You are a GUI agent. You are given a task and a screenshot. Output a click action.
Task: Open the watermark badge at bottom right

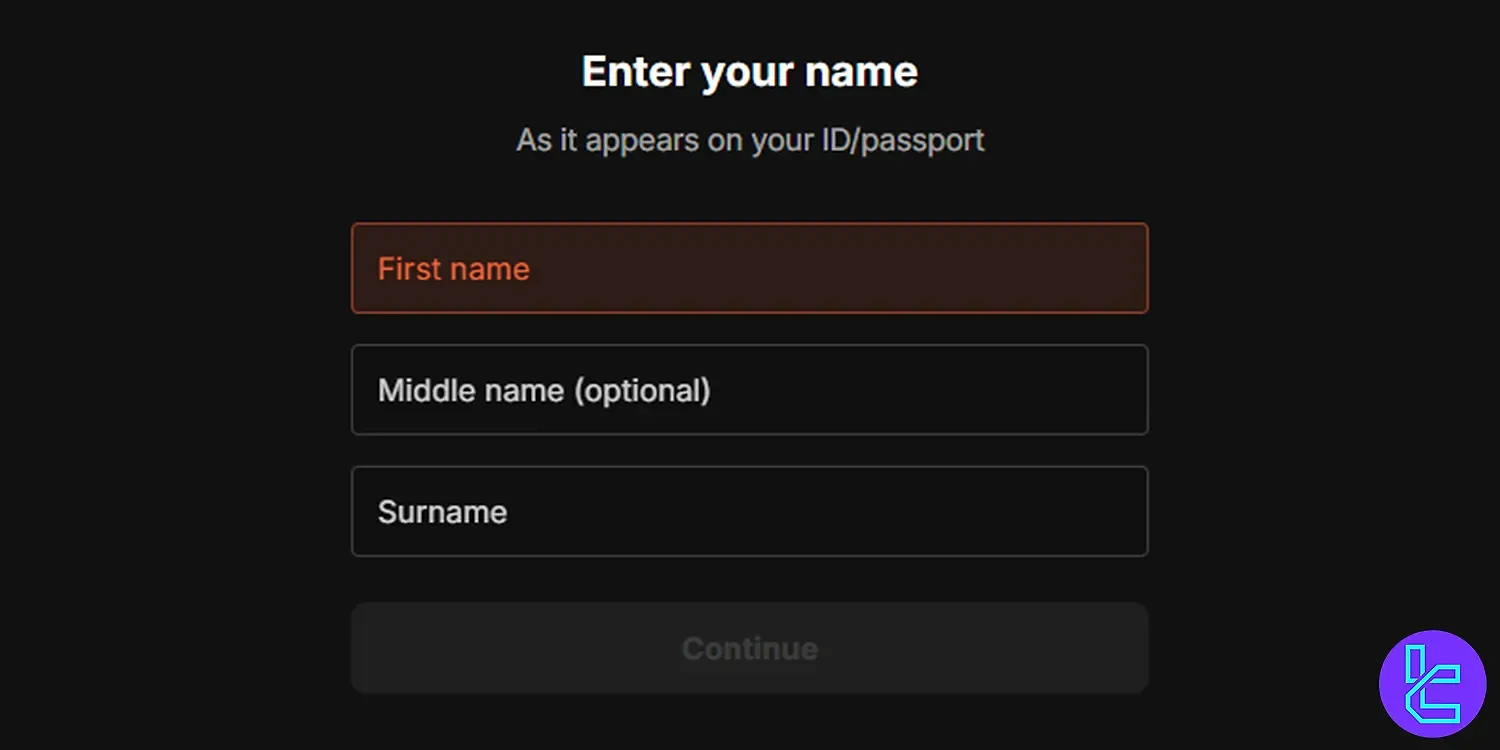tap(1432, 684)
